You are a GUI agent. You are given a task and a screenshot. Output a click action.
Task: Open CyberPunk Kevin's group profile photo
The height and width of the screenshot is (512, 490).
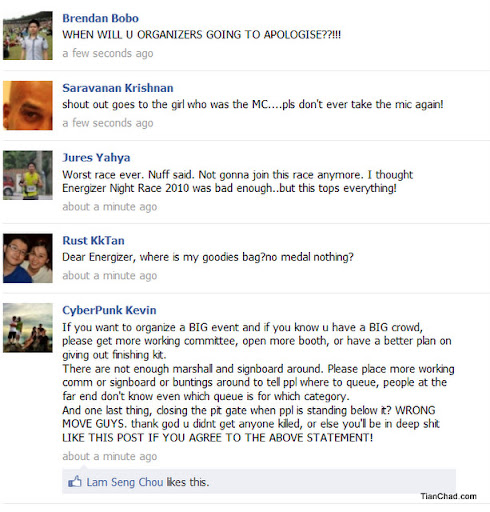[x=28, y=328]
